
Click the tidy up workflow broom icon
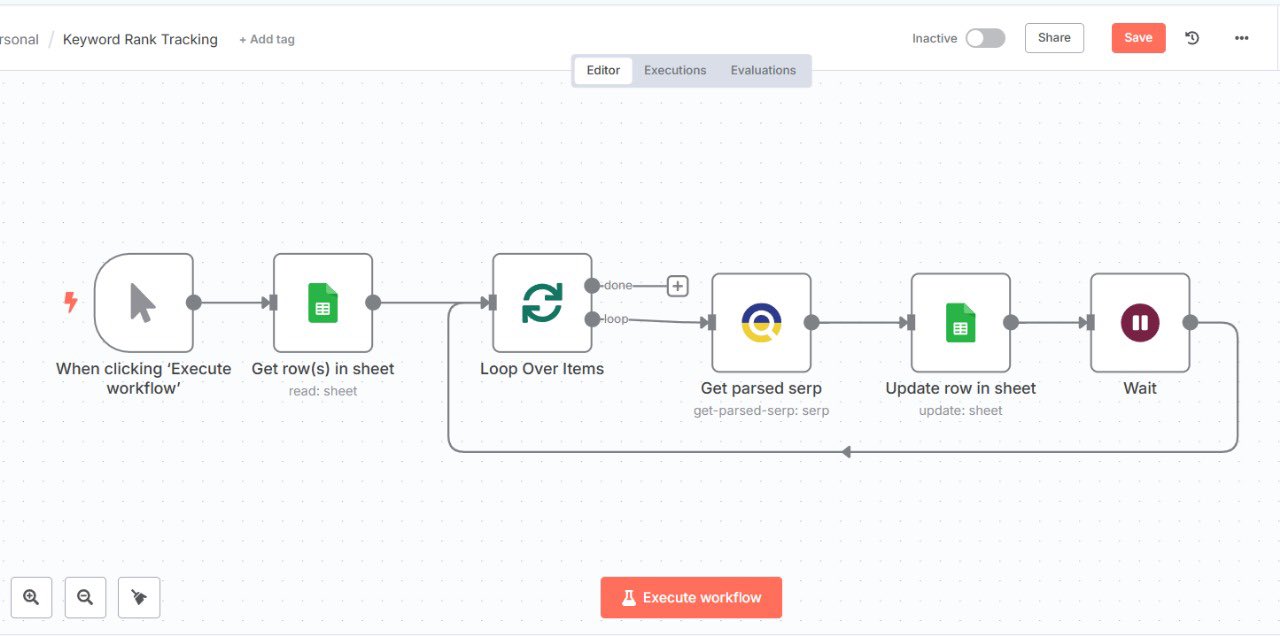click(x=139, y=598)
